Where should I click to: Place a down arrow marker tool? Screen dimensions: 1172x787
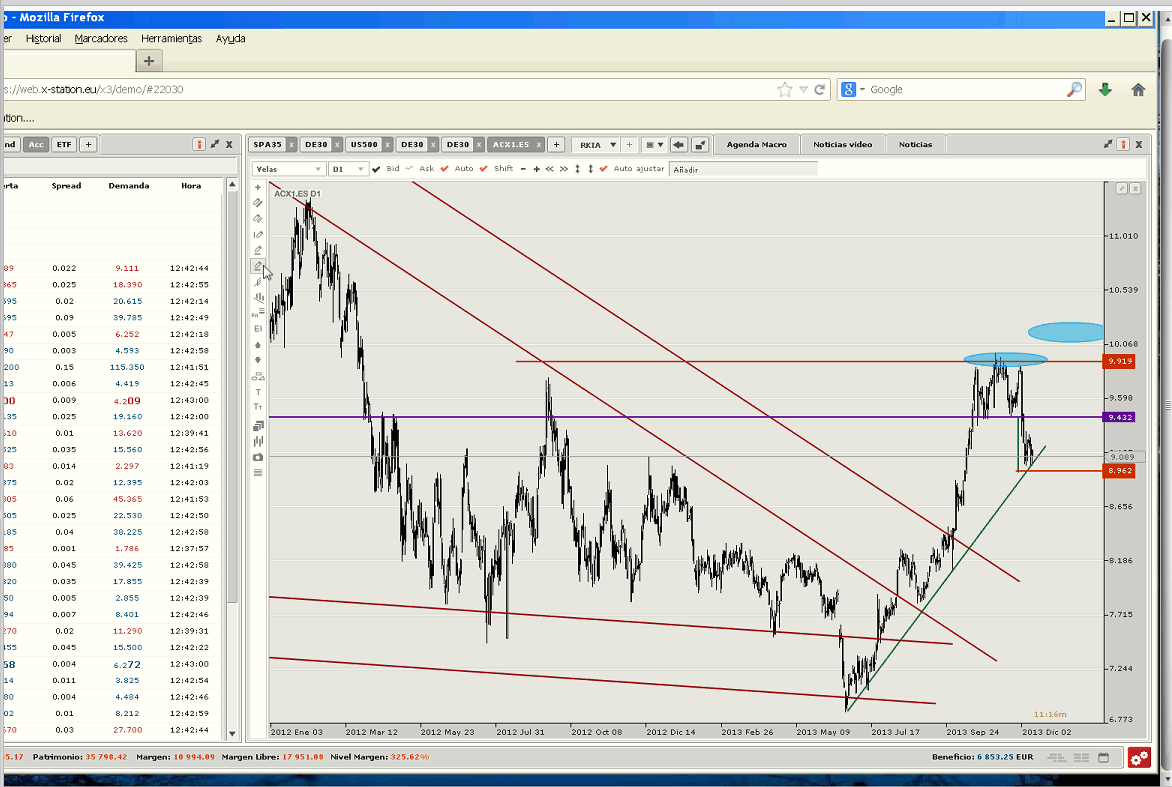click(x=258, y=360)
